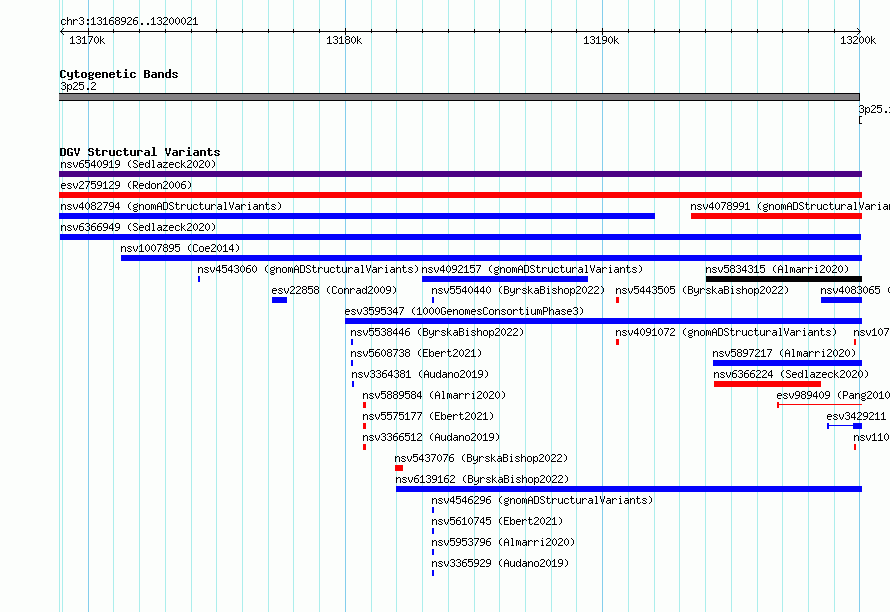
Task: Select the small red nsv5437076 bar
Action: click(399, 468)
